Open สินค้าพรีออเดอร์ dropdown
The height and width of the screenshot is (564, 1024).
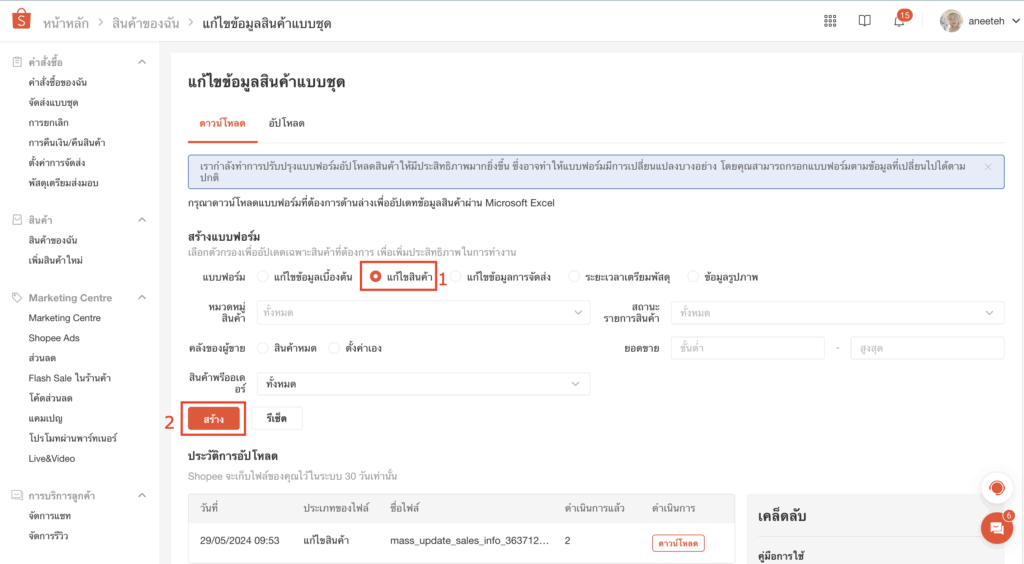click(x=423, y=384)
